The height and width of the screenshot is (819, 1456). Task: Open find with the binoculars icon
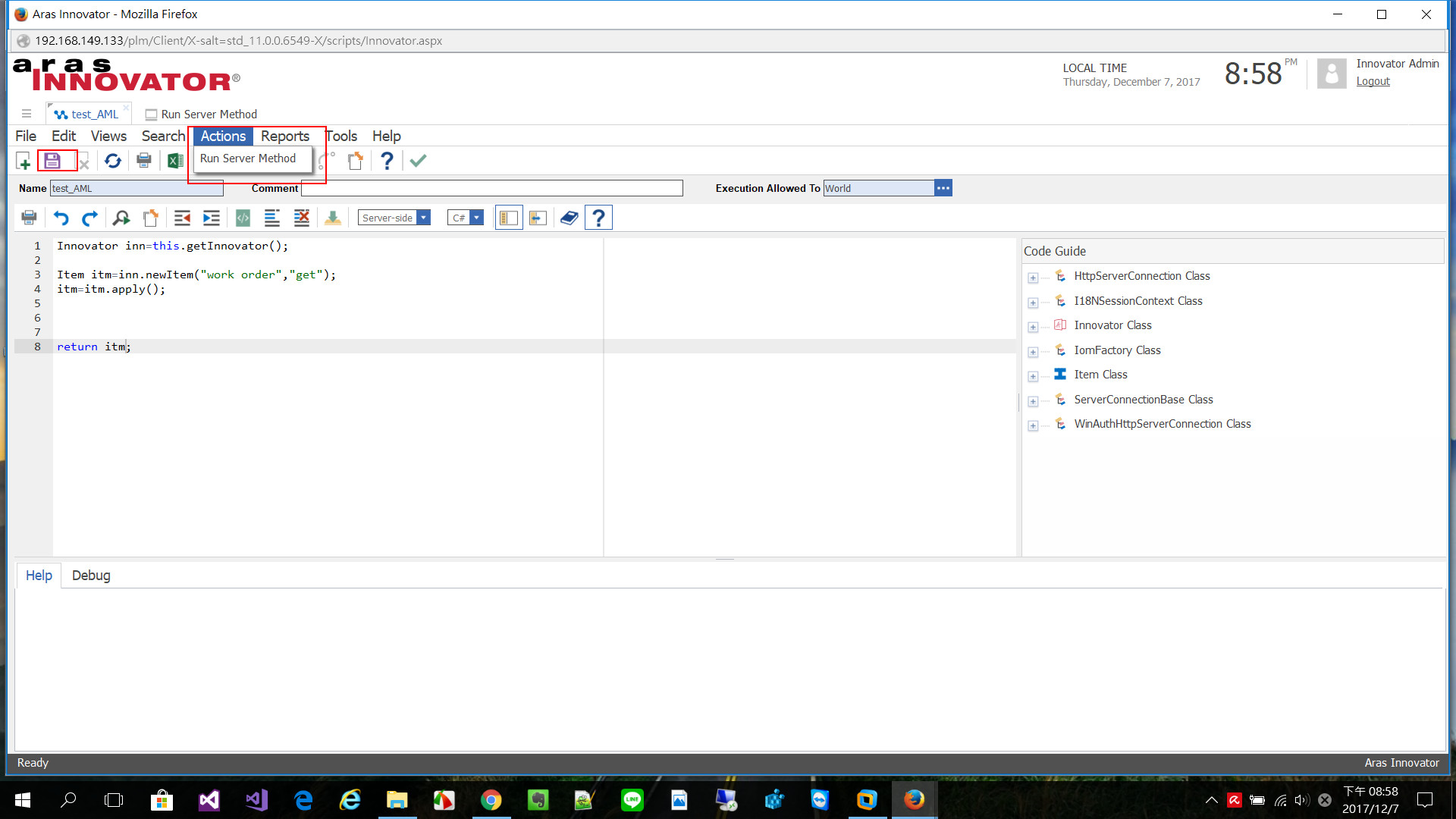coord(121,218)
